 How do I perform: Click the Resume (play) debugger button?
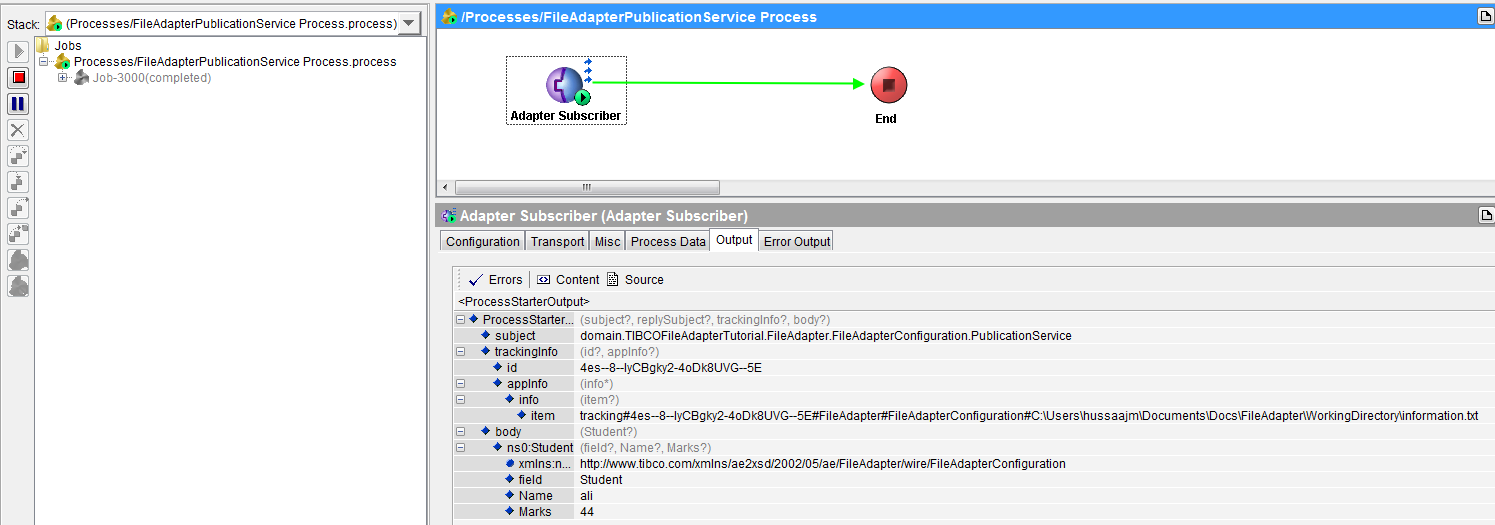pyautogui.click(x=18, y=51)
